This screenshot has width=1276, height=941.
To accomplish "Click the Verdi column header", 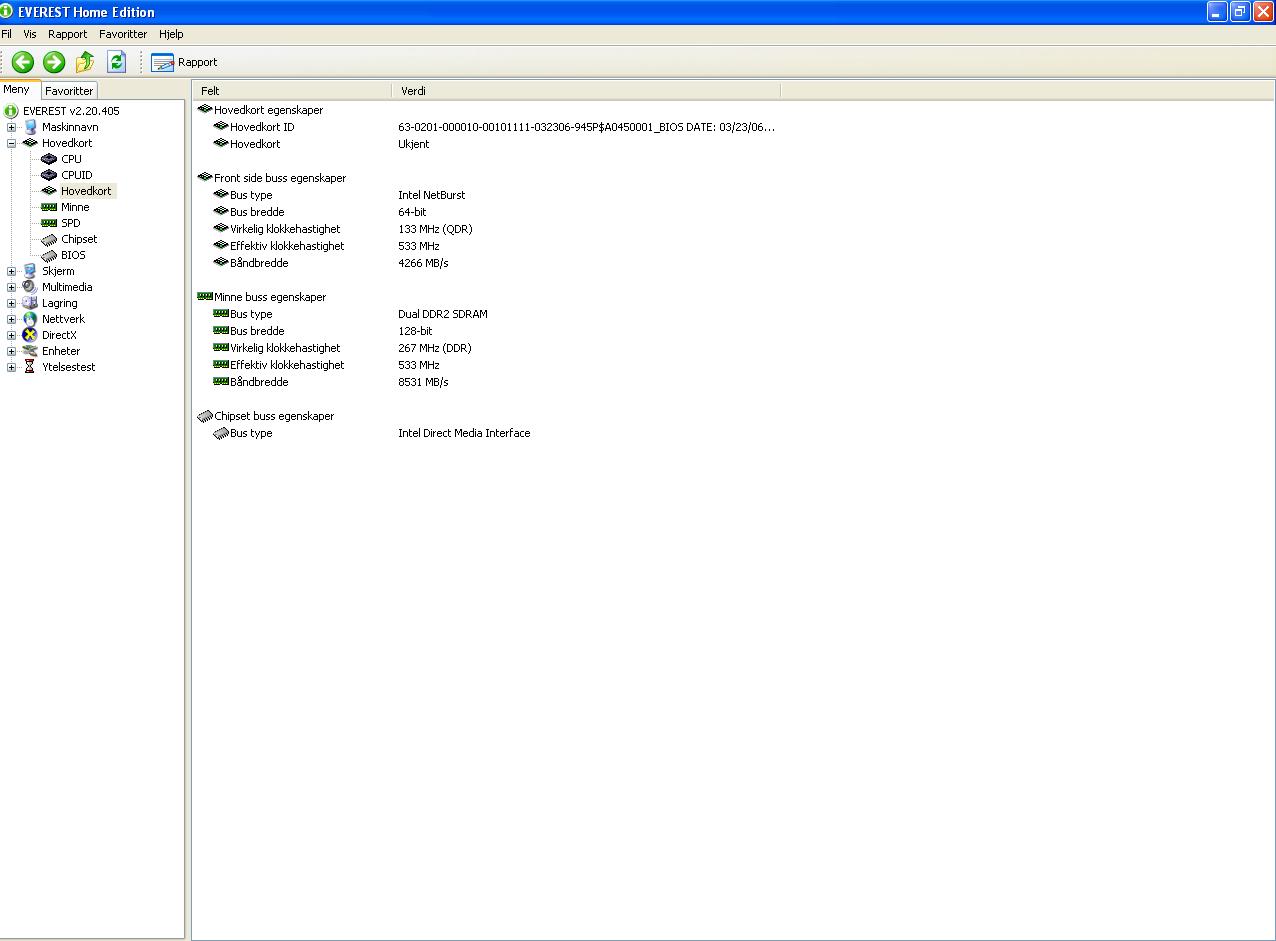I will point(585,90).
